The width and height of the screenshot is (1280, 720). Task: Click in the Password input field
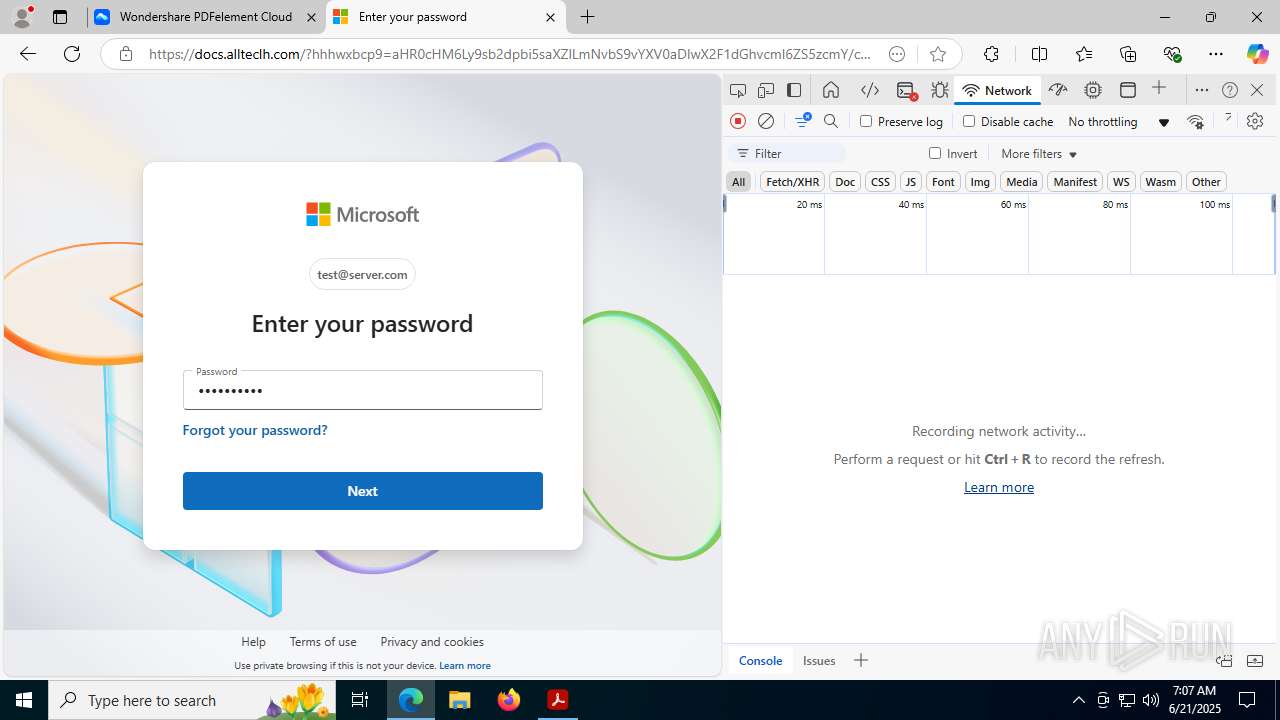pyautogui.click(x=363, y=390)
